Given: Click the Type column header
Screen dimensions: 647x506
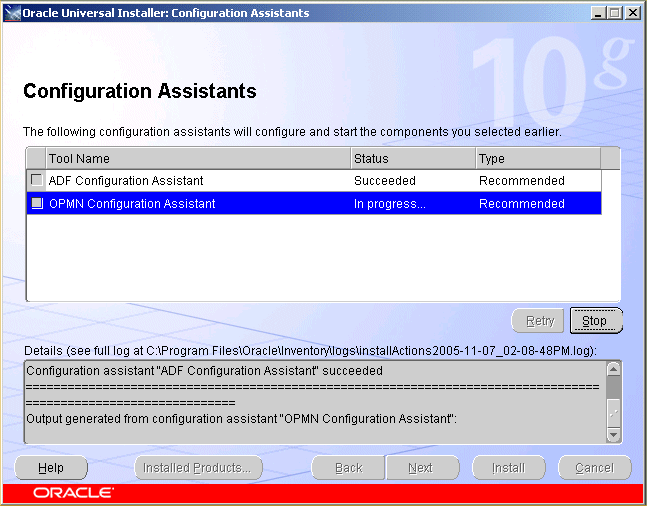Looking at the screenshot, I should pos(538,158).
